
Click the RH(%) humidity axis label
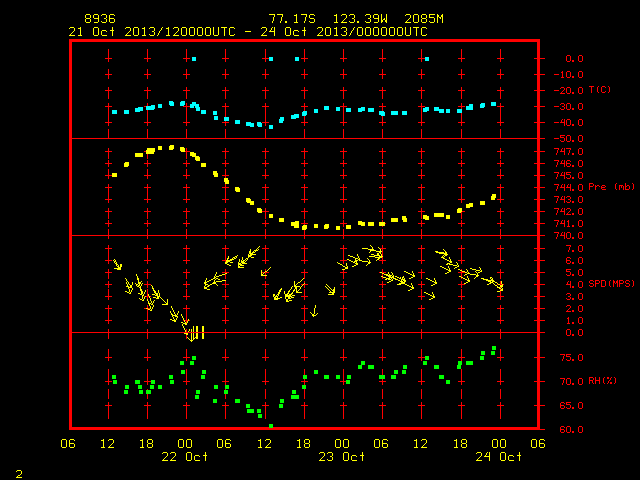coord(602,381)
